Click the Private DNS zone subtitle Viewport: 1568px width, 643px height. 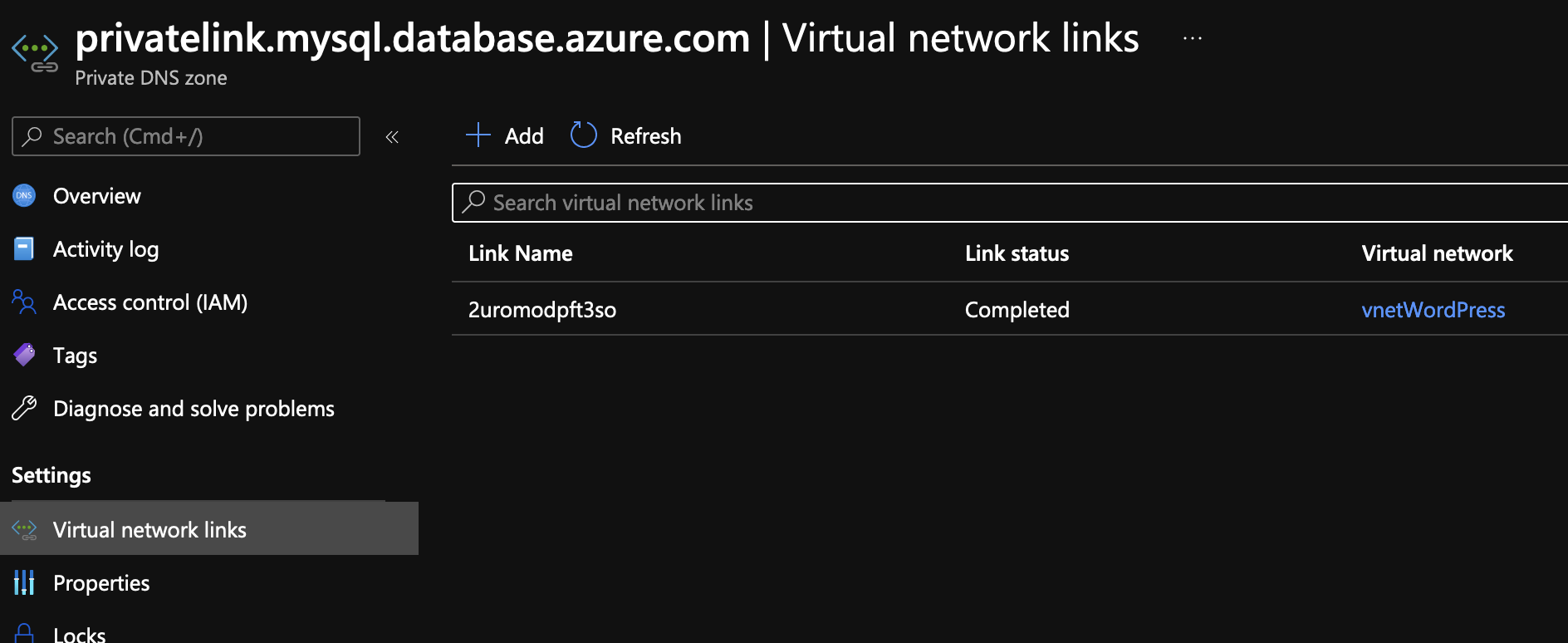[x=151, y=78]
